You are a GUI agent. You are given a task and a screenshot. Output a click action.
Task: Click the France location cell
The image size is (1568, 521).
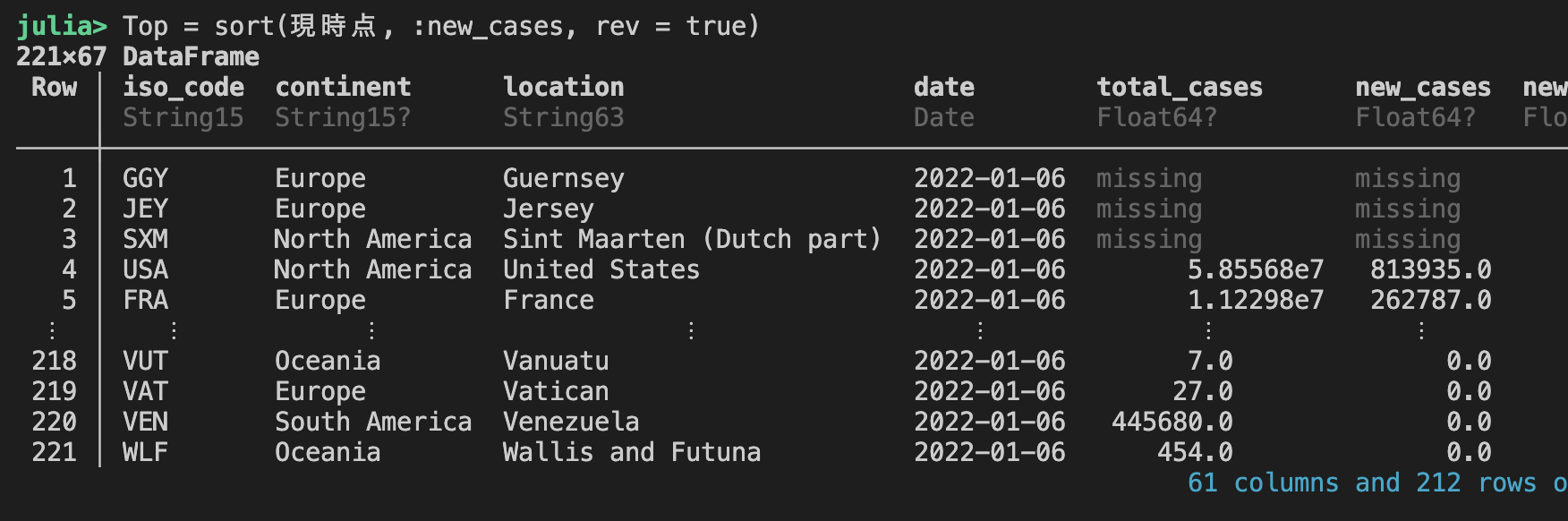[548, 300]
